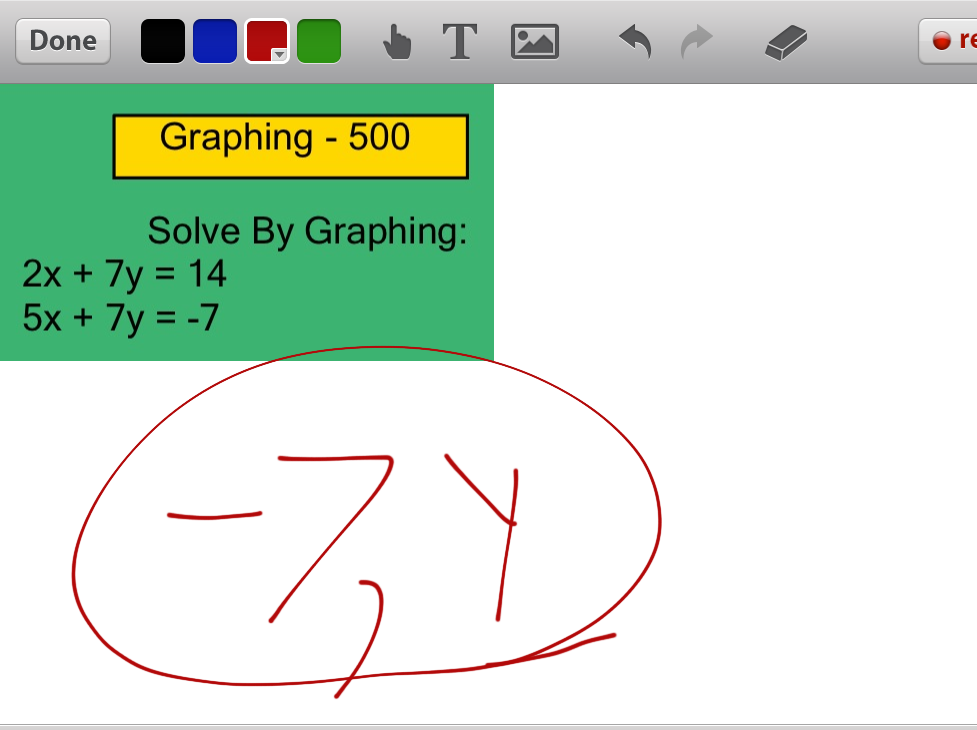This screenshot has width=977, height=730.
Task: Select the eraser tool
Action: (x=786, y=42)
